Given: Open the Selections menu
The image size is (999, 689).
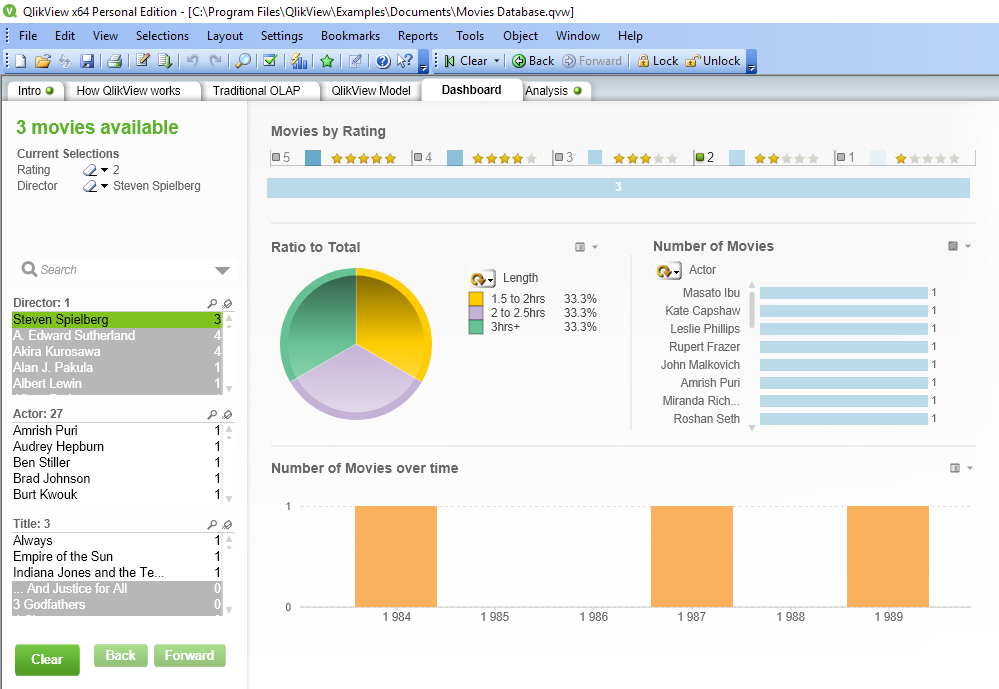Looking at the screenshot, I should pyautogui.click(x=162, y=36).
